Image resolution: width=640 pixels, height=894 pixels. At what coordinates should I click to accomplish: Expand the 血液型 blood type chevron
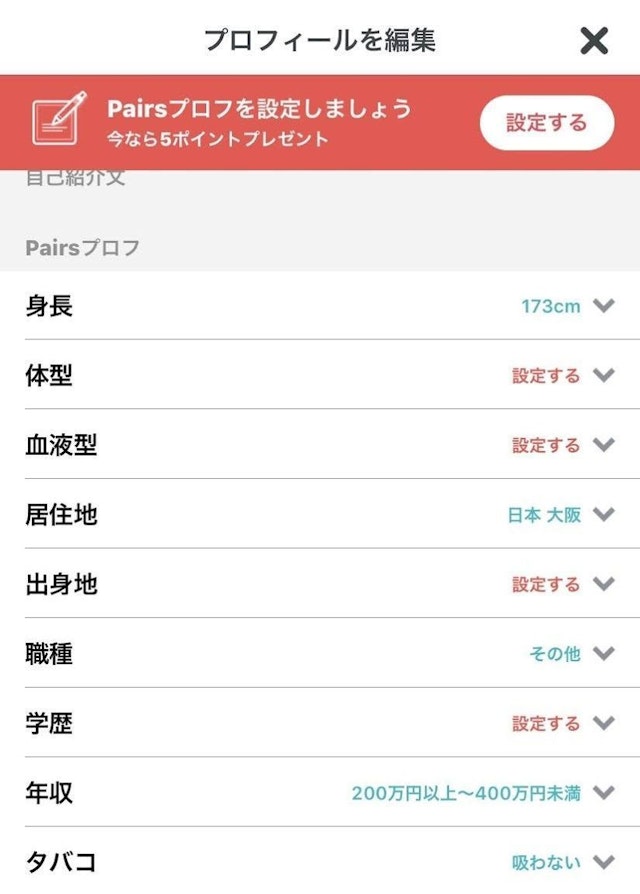(x=603, y=445)
